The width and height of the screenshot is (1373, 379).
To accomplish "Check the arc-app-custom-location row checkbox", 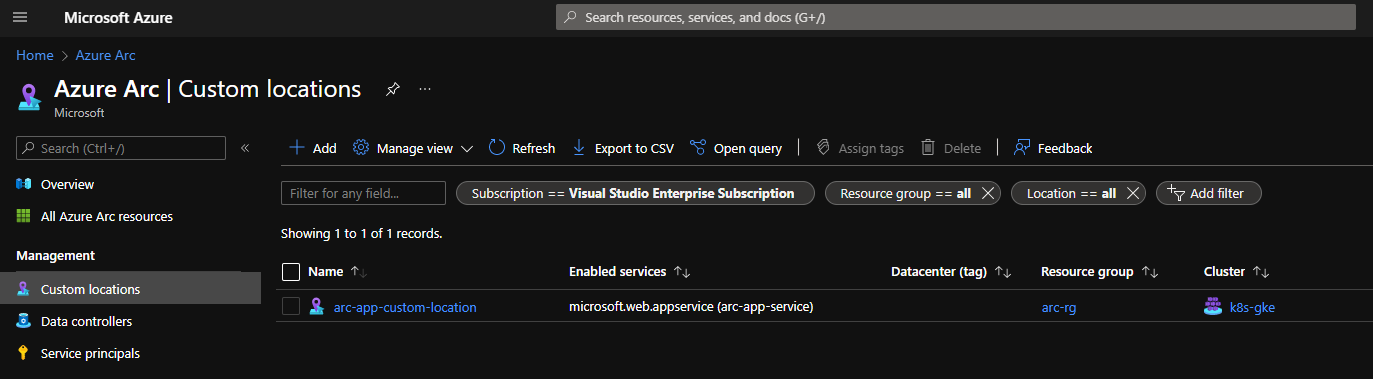I will [x=291, y=307].
